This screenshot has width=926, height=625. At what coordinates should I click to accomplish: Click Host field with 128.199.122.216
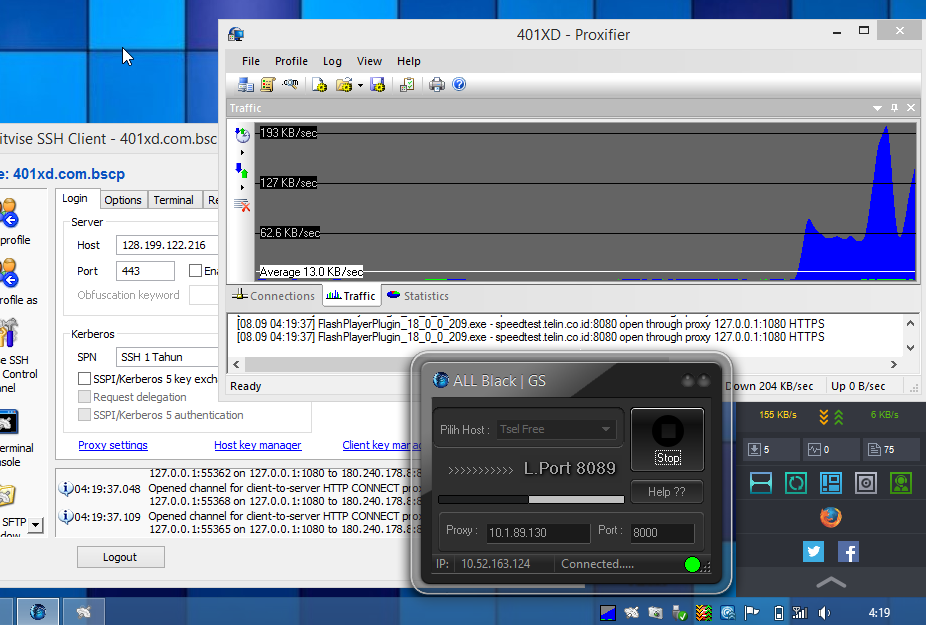[167, 245]
